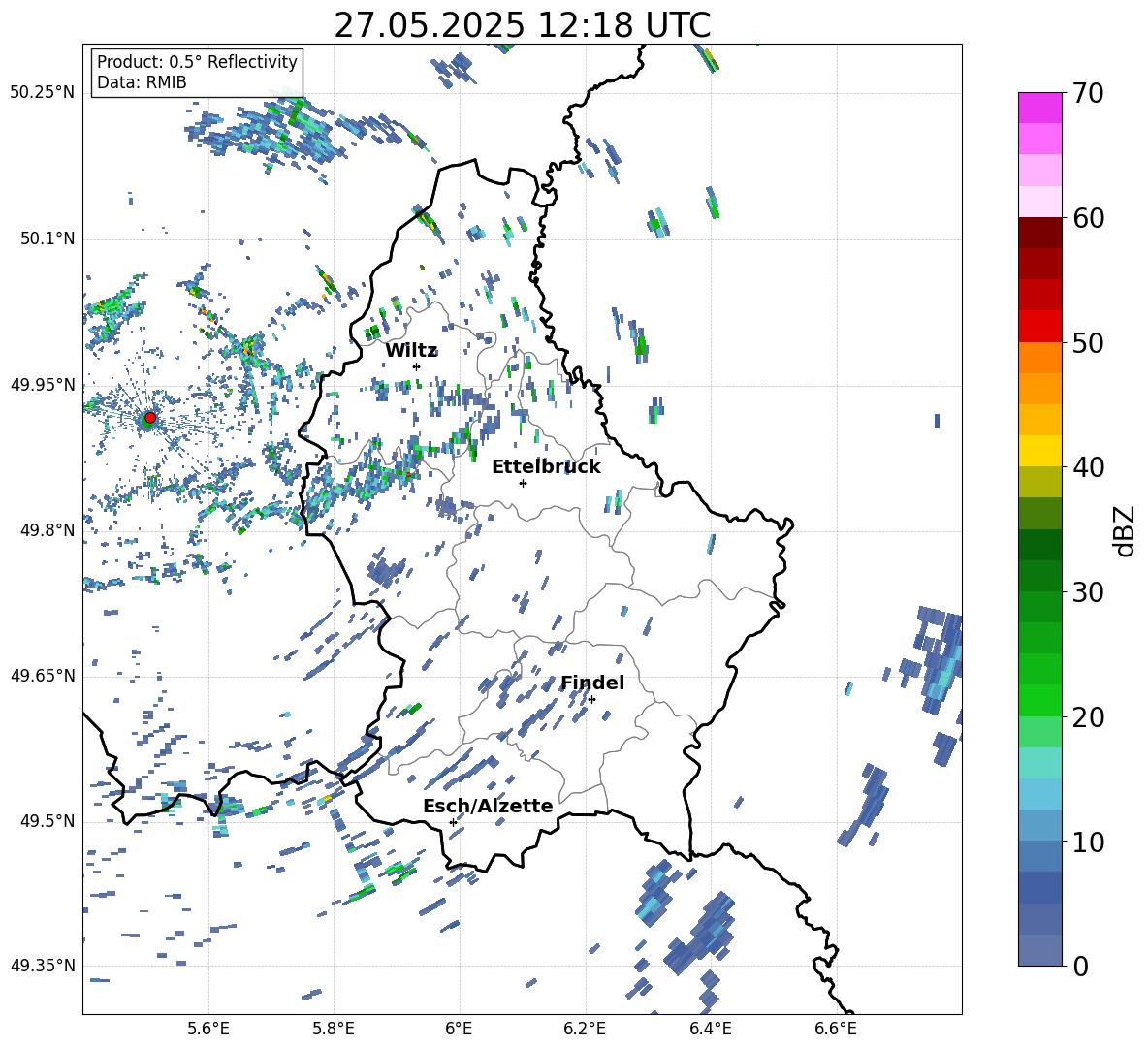
Task: Click the 60 colorbar tick label
Action: [x=1088, y=218]
